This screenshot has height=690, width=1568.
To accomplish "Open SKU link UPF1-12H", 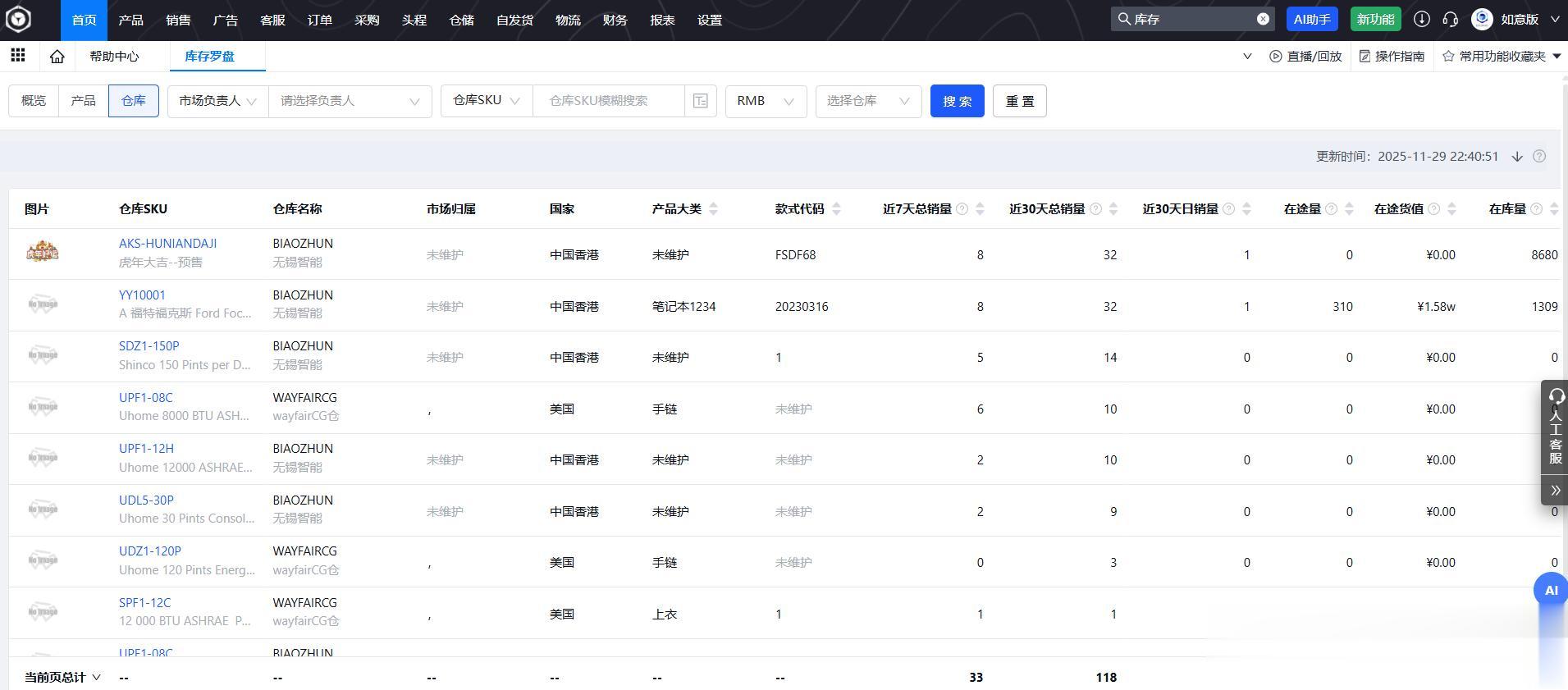I will click(146, 449).
